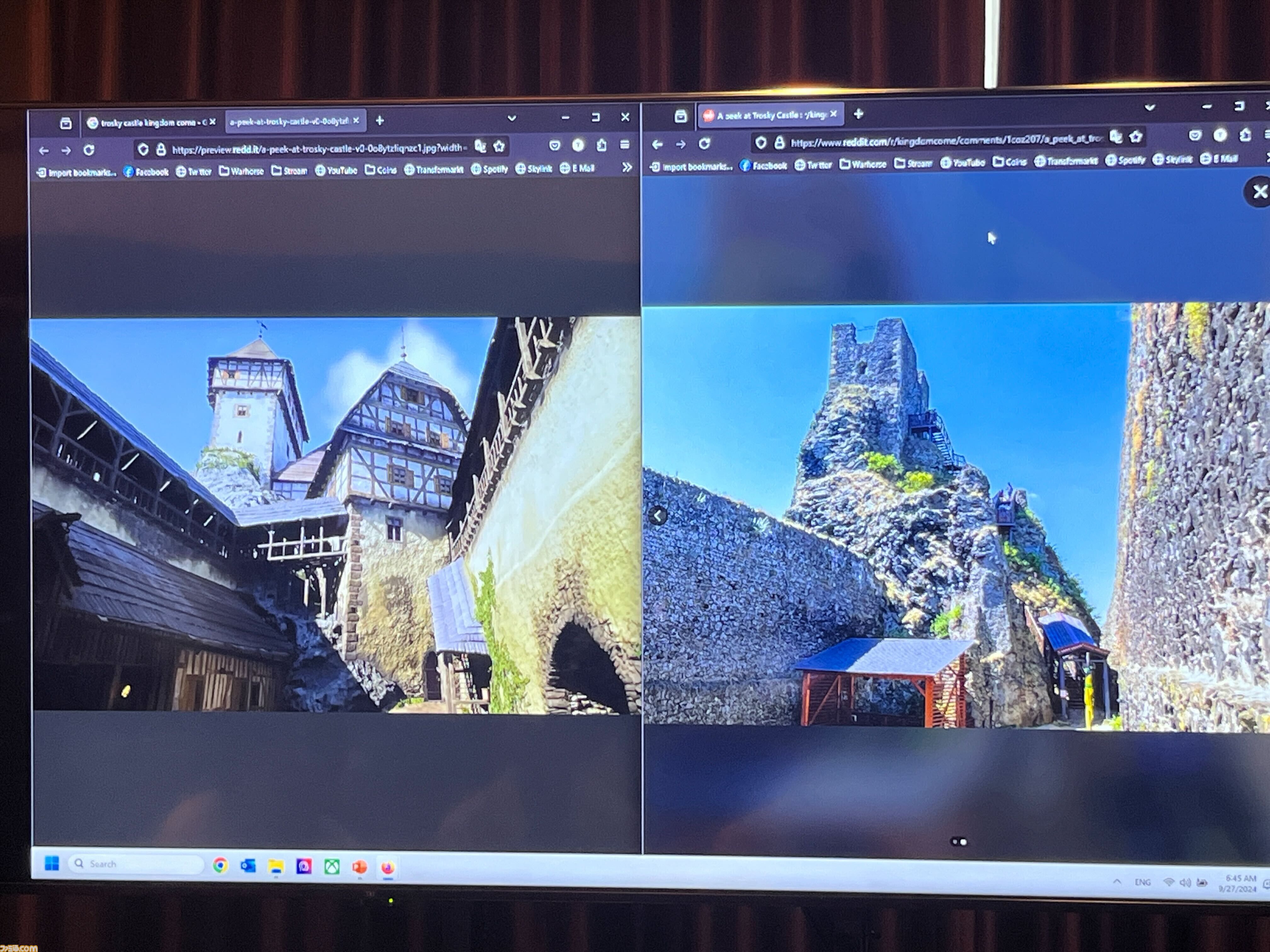Viewport: 1270px width, 952px height.
Task: Open Transfermarkt bookmark in left window
Action: coord(433,169)
